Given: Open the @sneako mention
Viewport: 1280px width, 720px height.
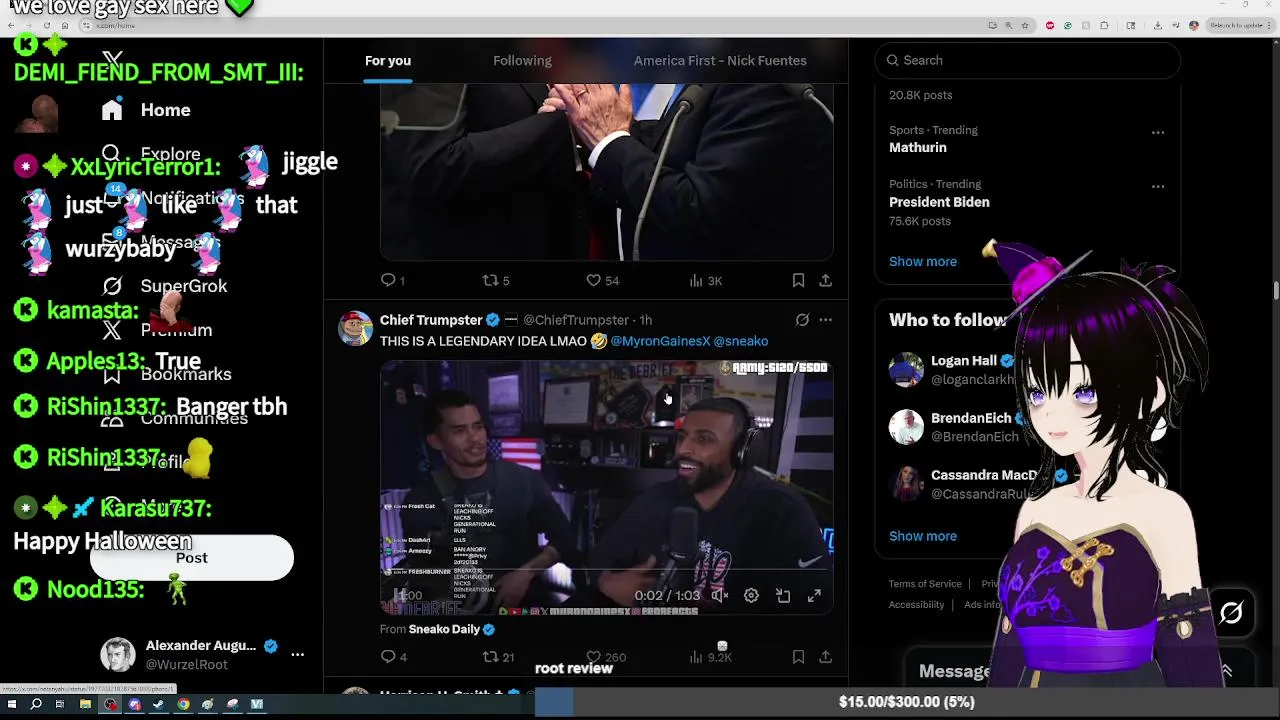Looking at the screenshot, I should point(741,341).
